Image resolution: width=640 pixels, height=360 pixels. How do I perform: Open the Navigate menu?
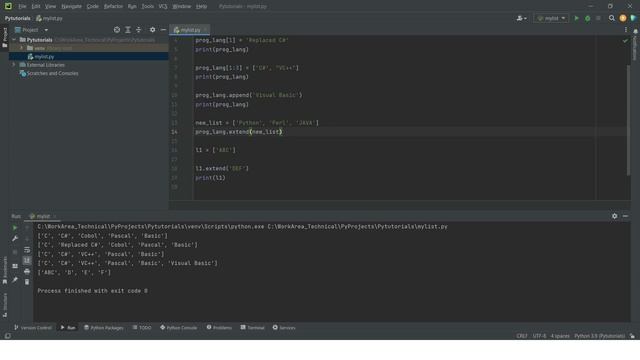point(71,7)
